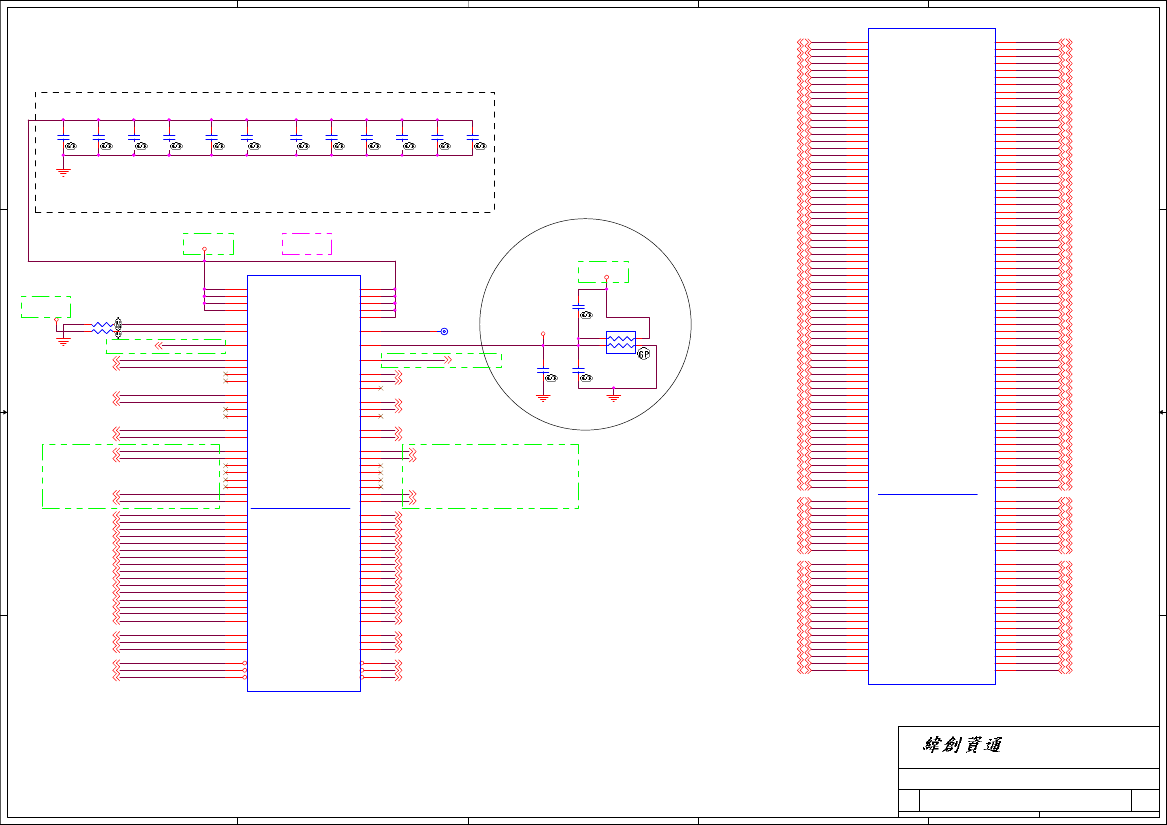Select the large connector block on the right

point(932,356)
